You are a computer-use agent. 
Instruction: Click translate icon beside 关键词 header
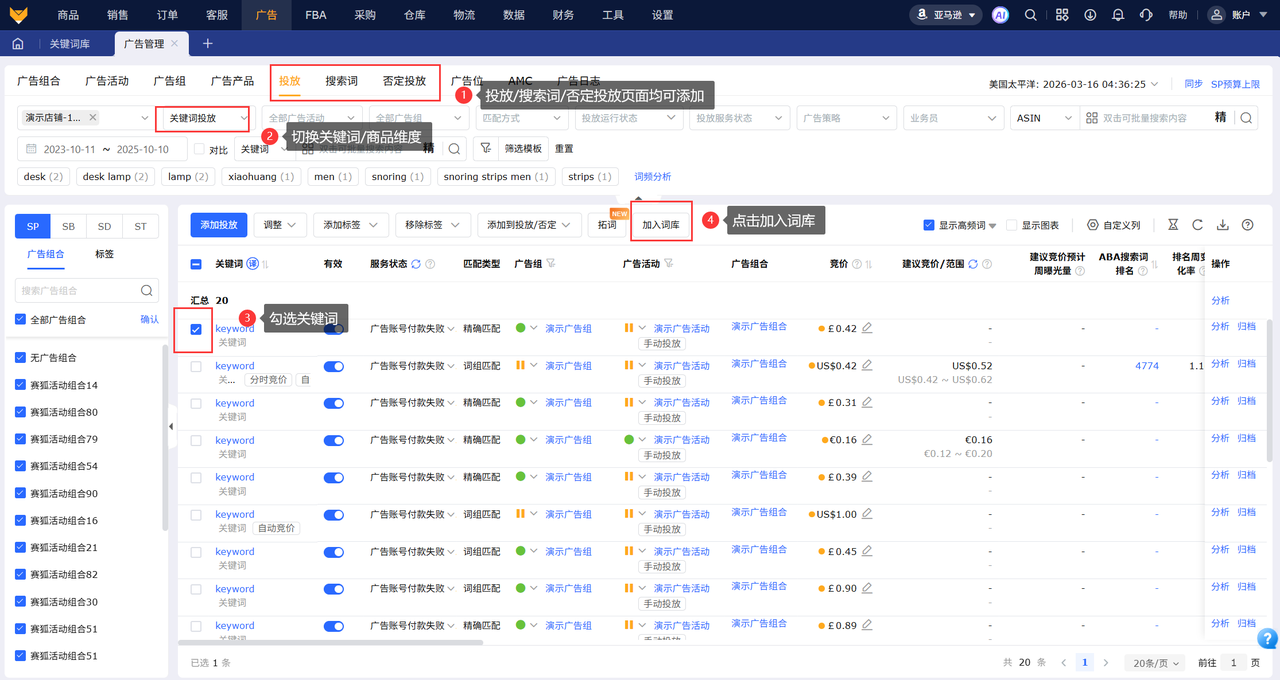(x=253, y=263)
